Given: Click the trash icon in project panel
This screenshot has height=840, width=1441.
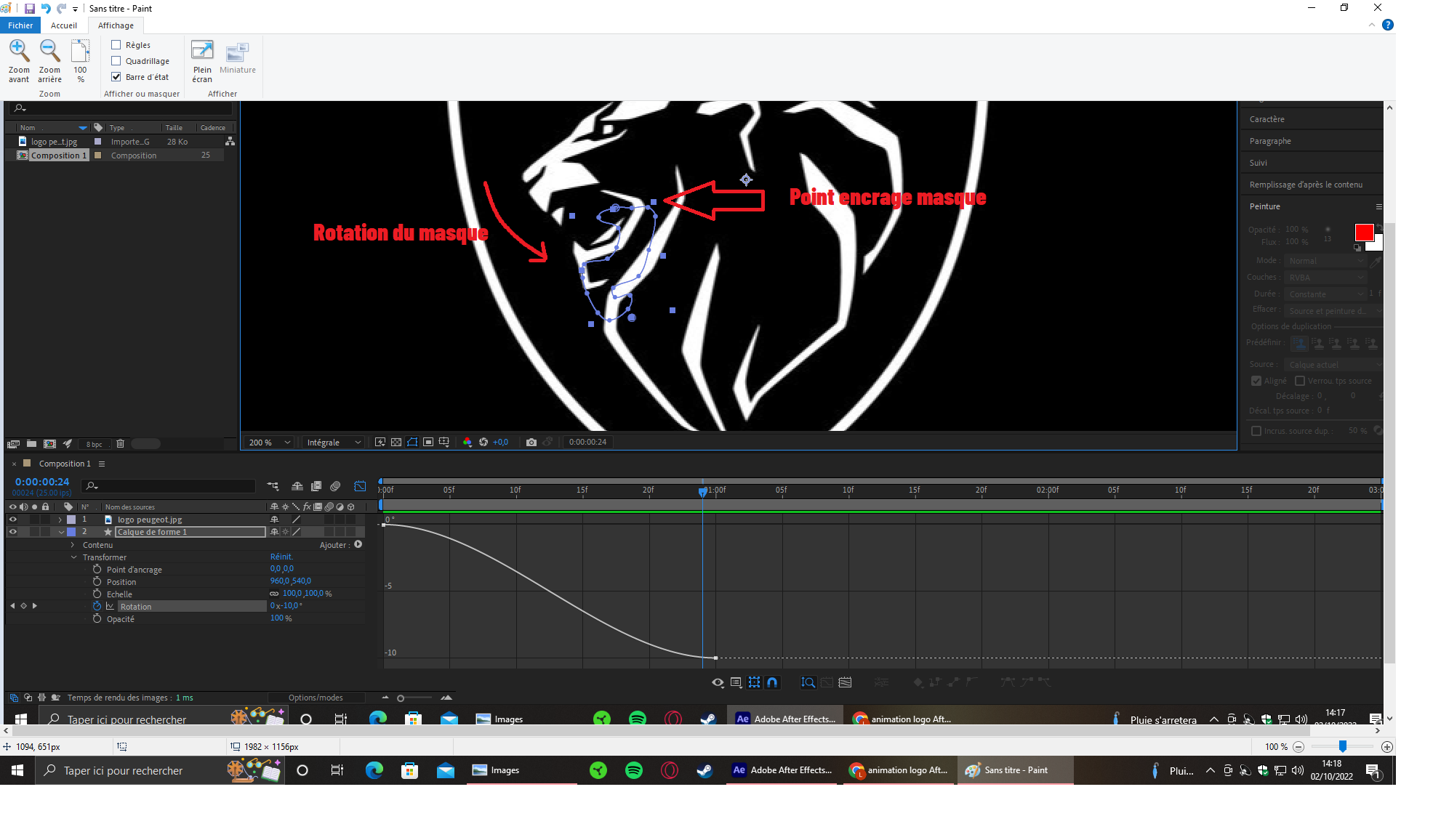Looking at the screenshot, I should (121, 443).
